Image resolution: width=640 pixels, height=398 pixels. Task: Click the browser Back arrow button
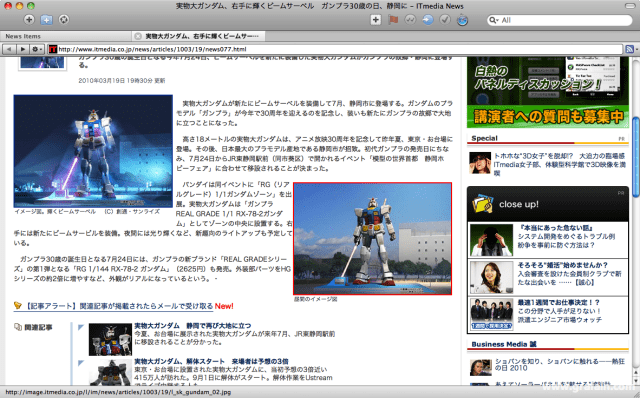(9, 49)
